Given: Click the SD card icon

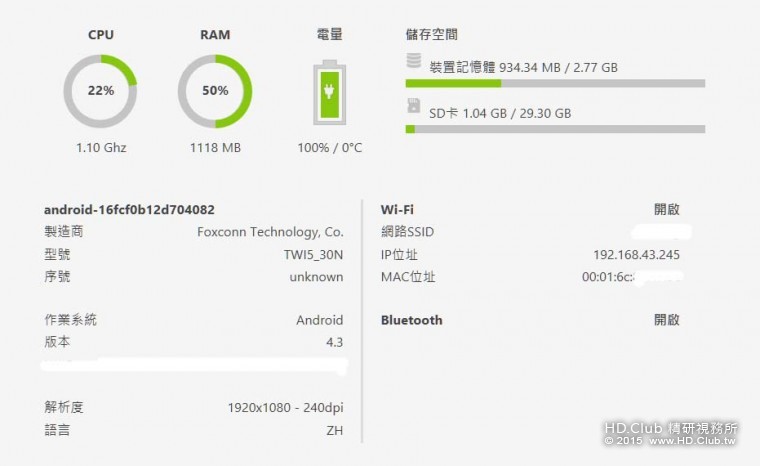Looking at the screenshot, I should pyautogui.click(x=412, y=106).
